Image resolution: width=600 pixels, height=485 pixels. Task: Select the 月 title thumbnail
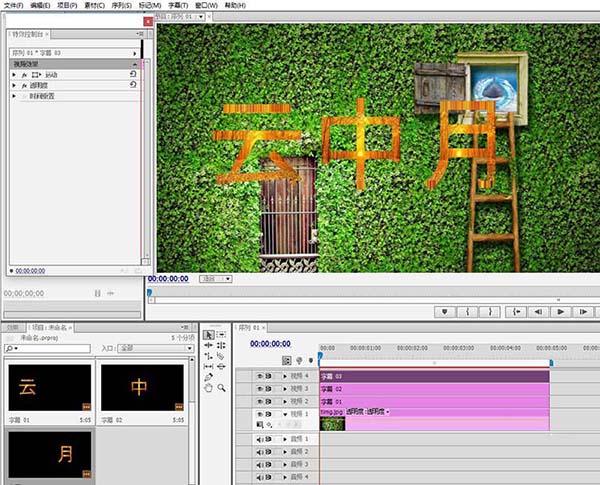click(50, 455)
